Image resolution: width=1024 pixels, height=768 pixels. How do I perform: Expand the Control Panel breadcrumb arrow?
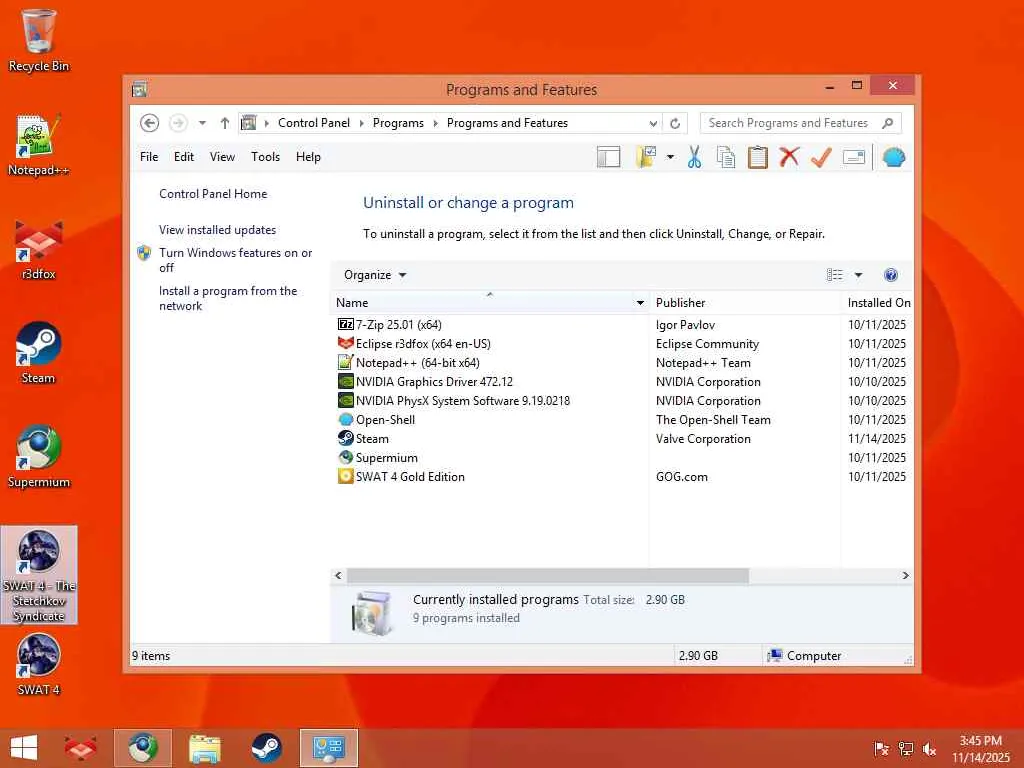(x=361, y=123)
